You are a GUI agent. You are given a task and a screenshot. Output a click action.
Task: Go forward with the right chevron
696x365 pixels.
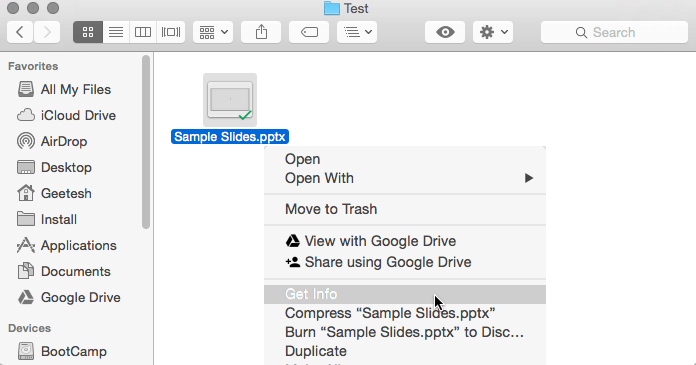[47, 32]
